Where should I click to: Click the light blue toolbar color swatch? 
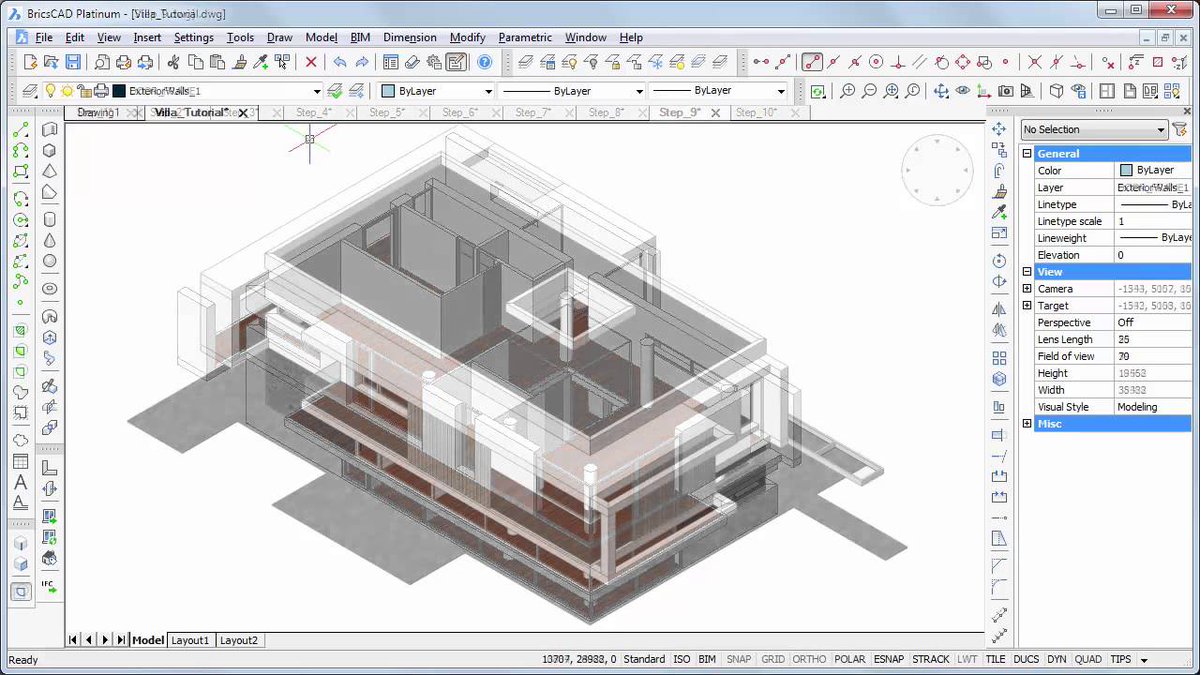click(x=388, y=91)
